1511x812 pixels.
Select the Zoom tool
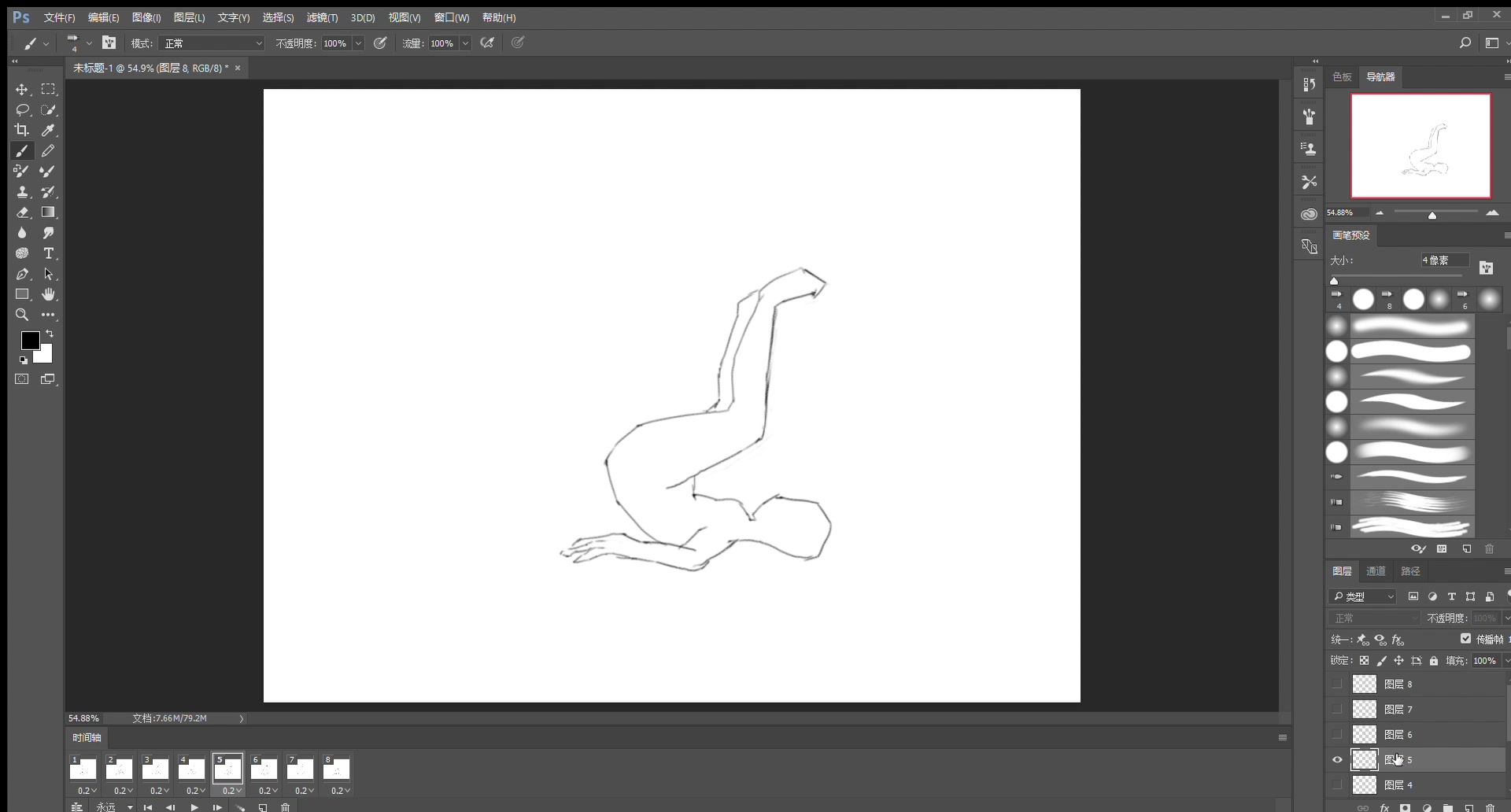[x=22, y=315]
